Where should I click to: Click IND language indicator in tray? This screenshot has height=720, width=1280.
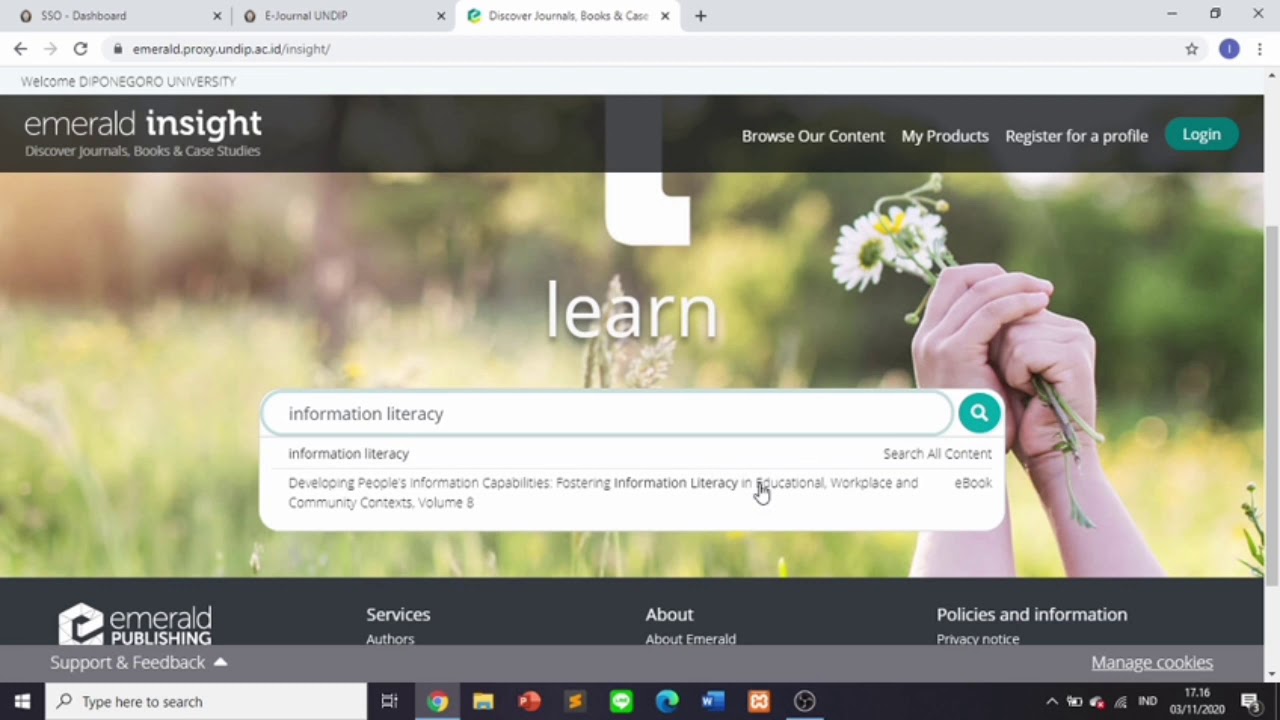(1148, 701)
